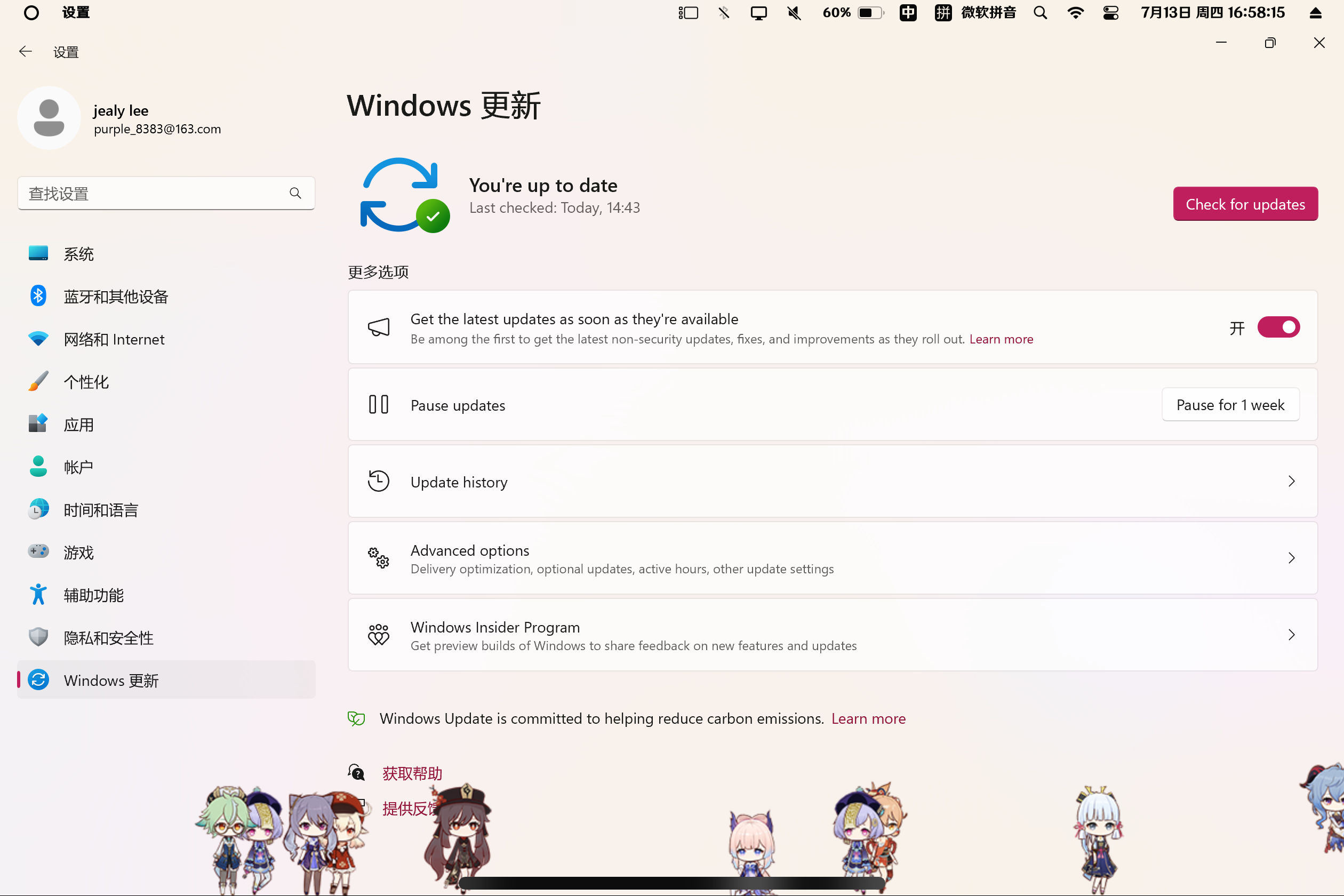Click the 更多选项 section heading

point(378,272)
